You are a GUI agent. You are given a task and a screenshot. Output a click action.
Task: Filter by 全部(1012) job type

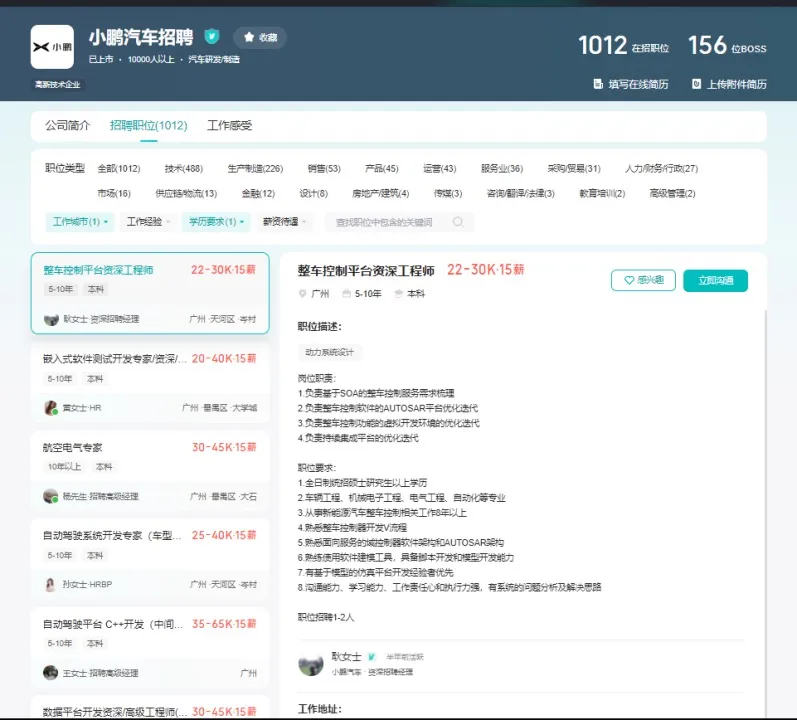pyautogui.click(x=119, y=168)
